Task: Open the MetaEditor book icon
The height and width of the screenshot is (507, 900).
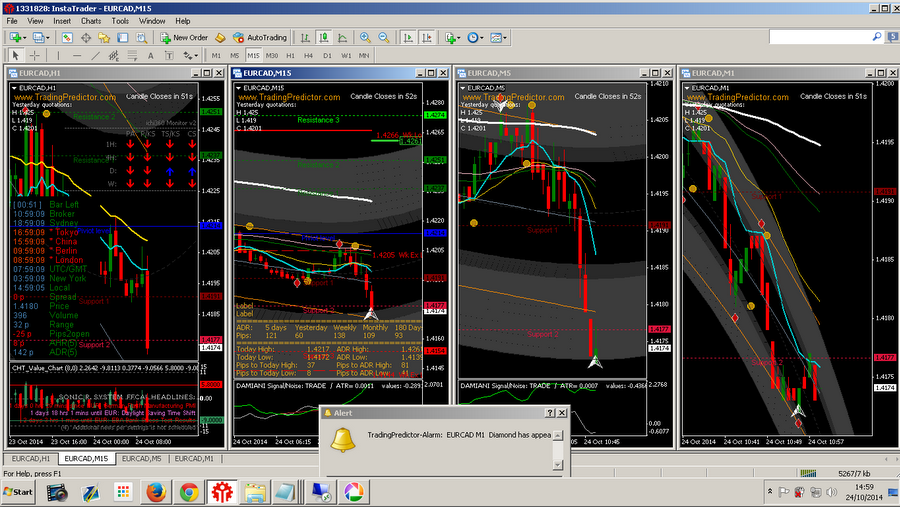Action: click(220, 37)
